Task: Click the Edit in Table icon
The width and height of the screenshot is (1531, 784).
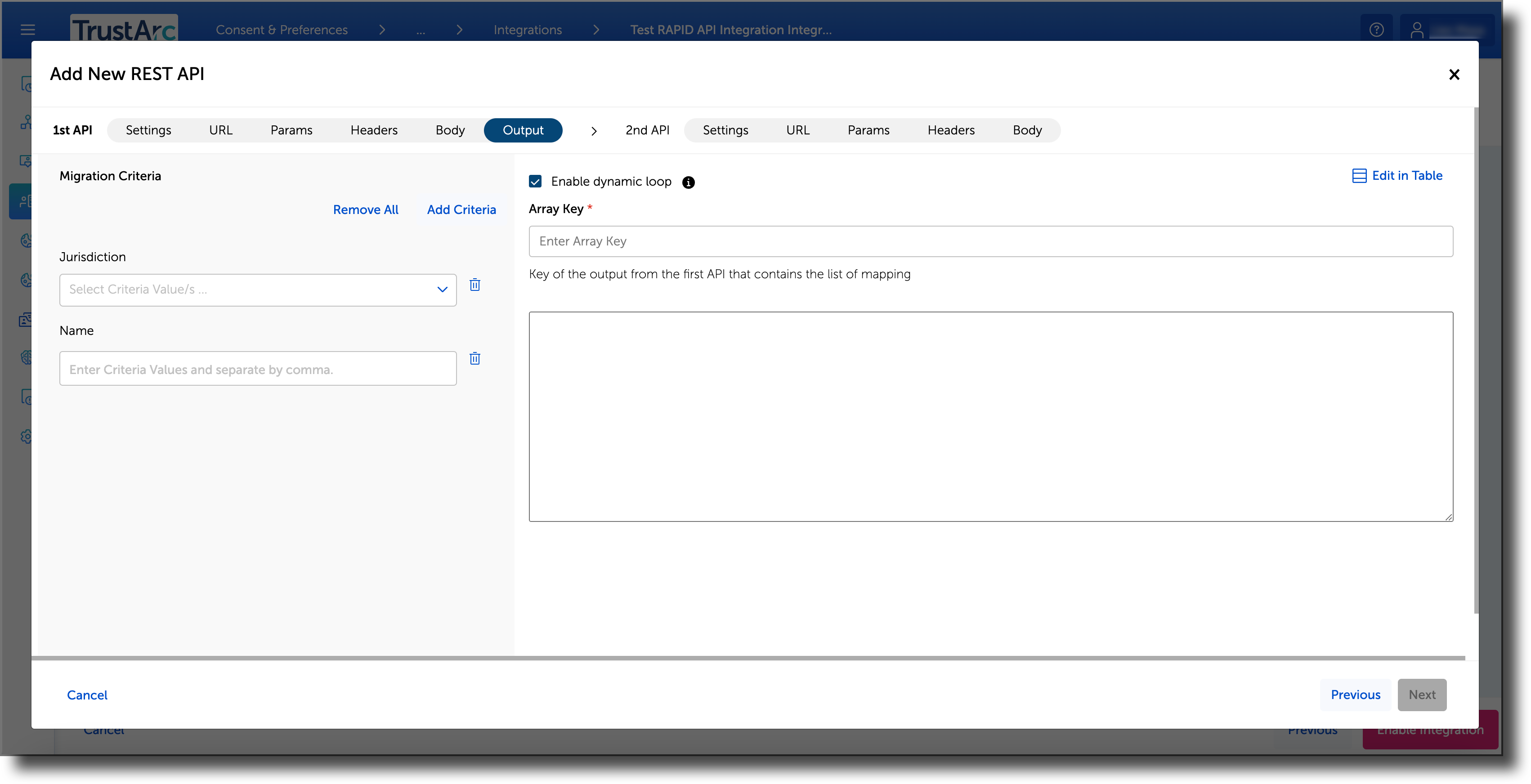Action: point(1359,176)
